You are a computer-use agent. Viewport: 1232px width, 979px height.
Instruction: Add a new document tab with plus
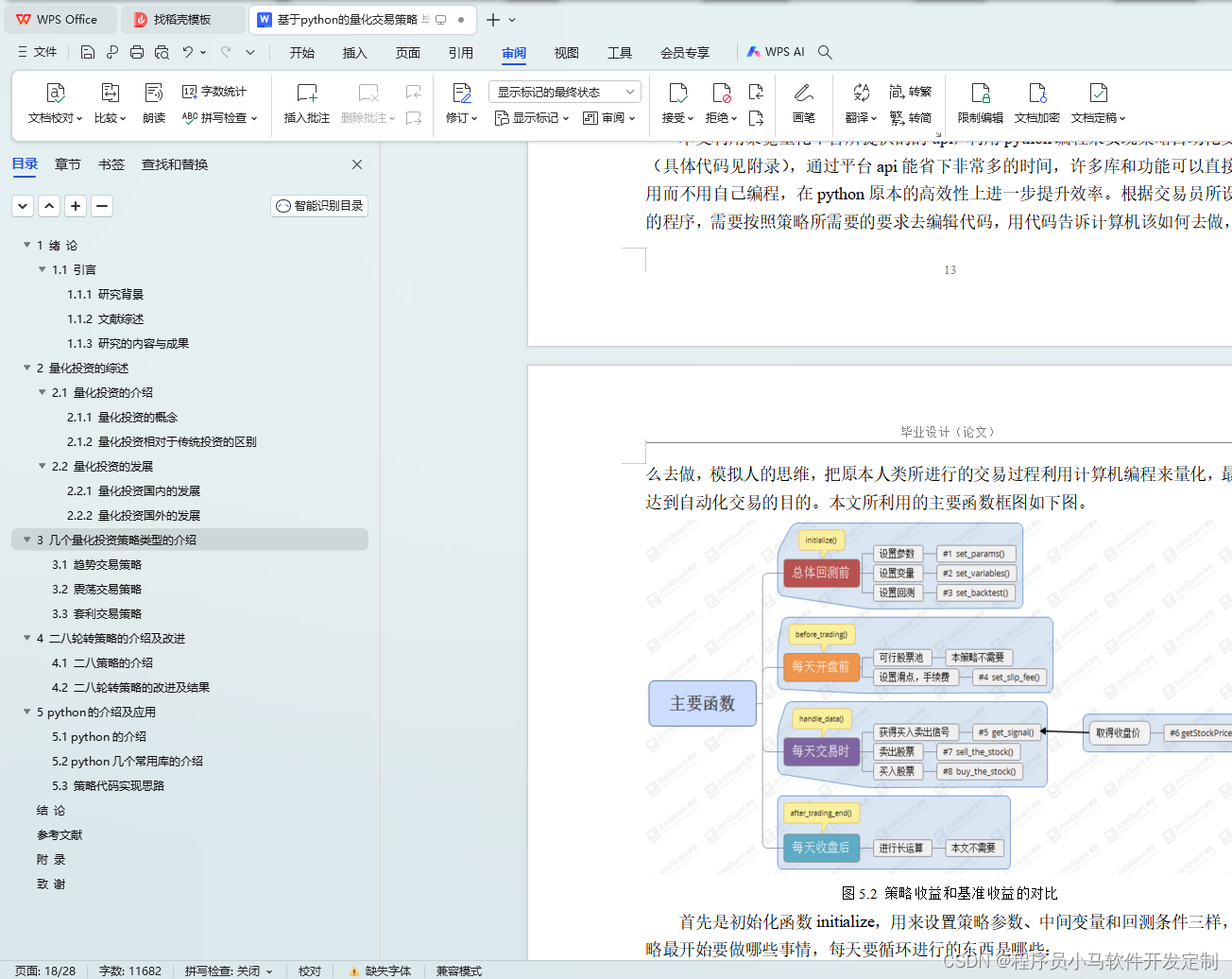coord(493,20)
